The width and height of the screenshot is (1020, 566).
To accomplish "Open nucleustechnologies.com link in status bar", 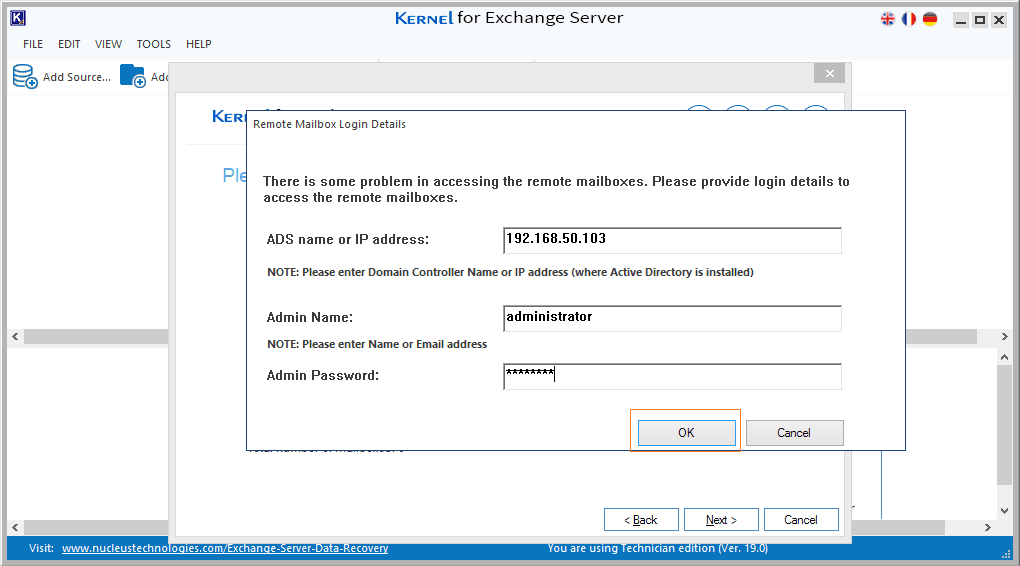I will tap(225, 548).
